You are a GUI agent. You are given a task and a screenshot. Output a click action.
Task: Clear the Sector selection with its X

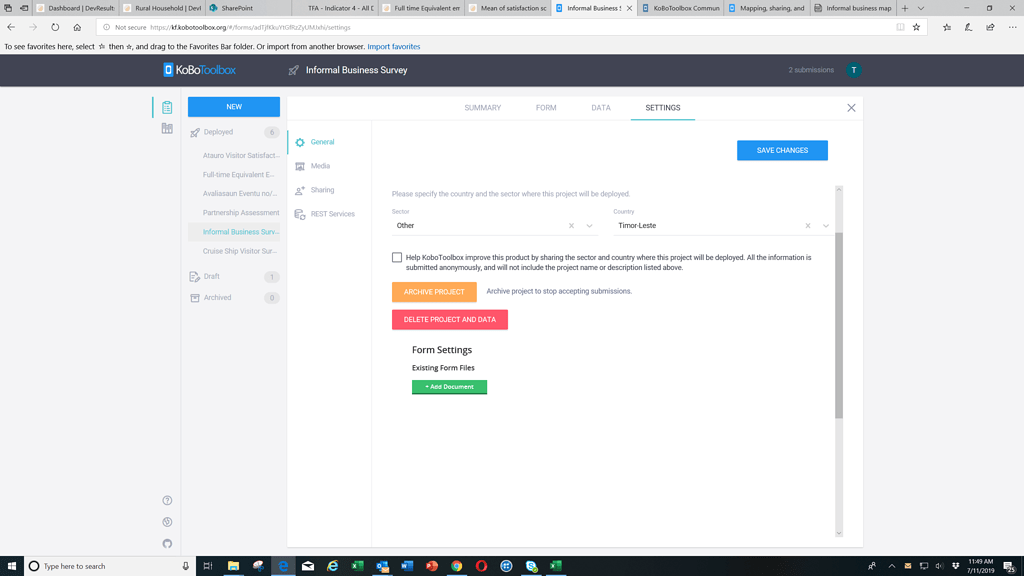570,226
